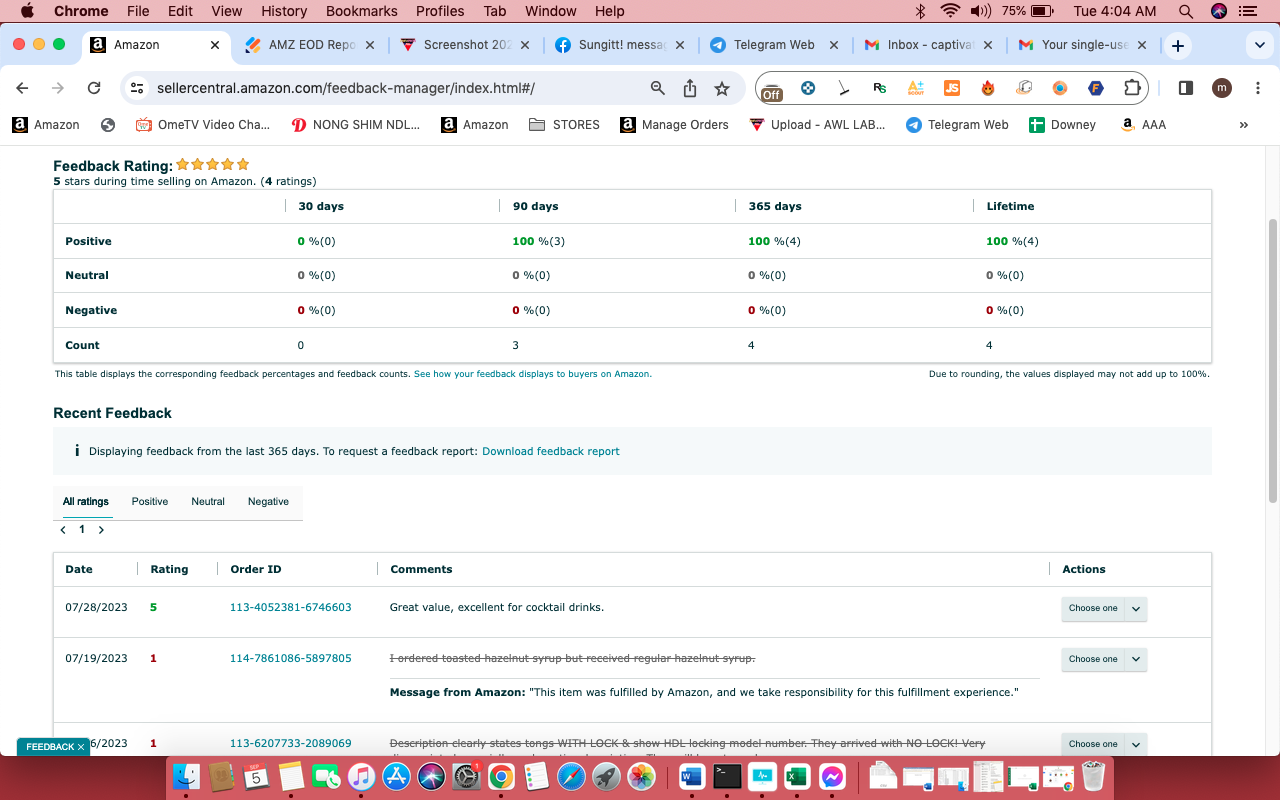Click See how your feedback displays link
Viewport: 1280px width, 800px height.
click(533, 374)
